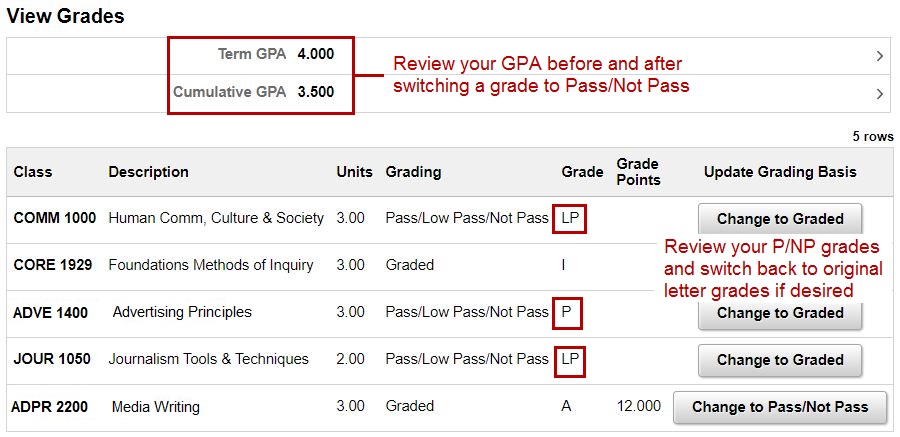Click the Update Grading Basis header
The height and width of the screenshot is (437, 900).
[x=780, y=172]
